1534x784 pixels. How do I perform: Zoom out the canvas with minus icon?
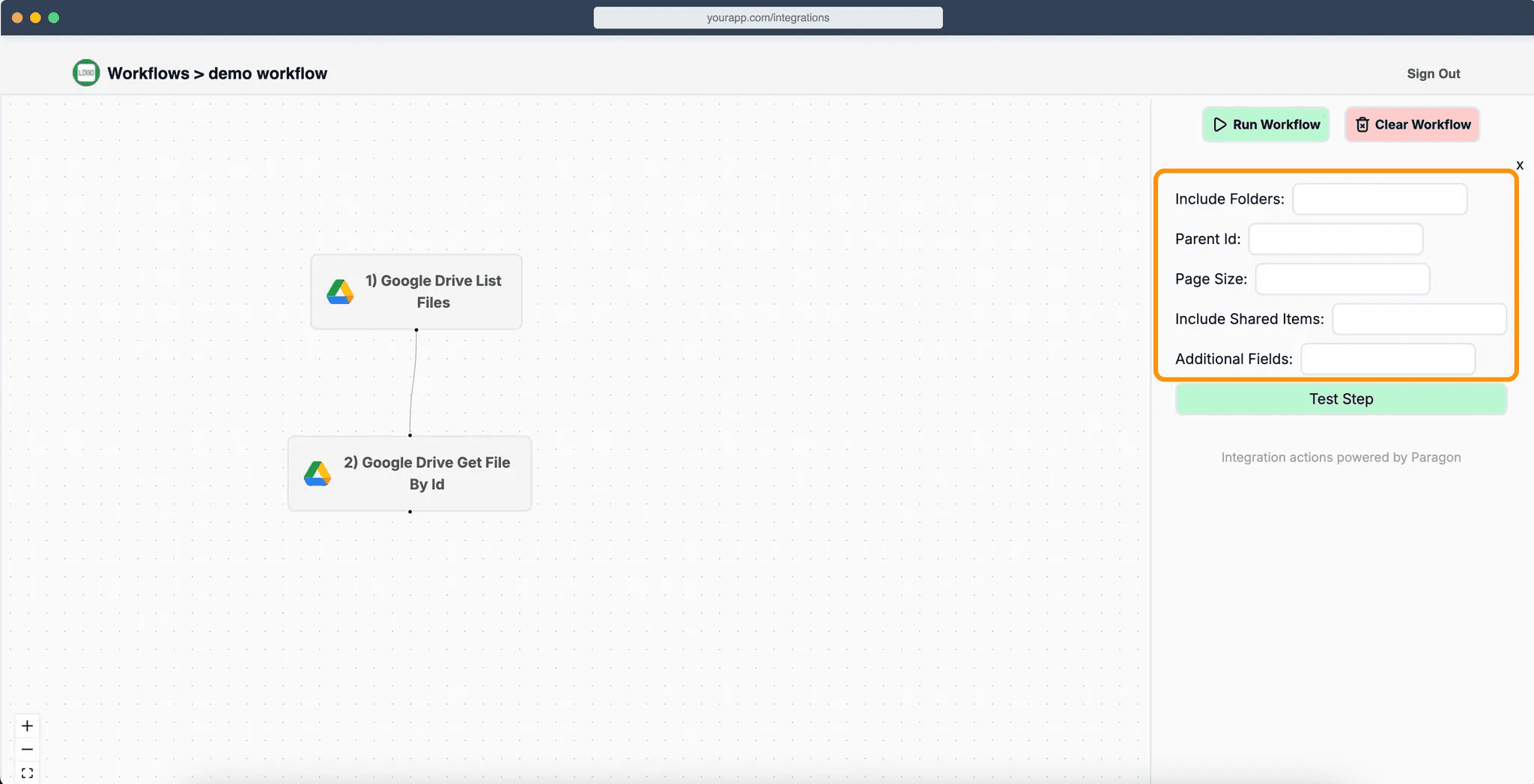[27, 750]
